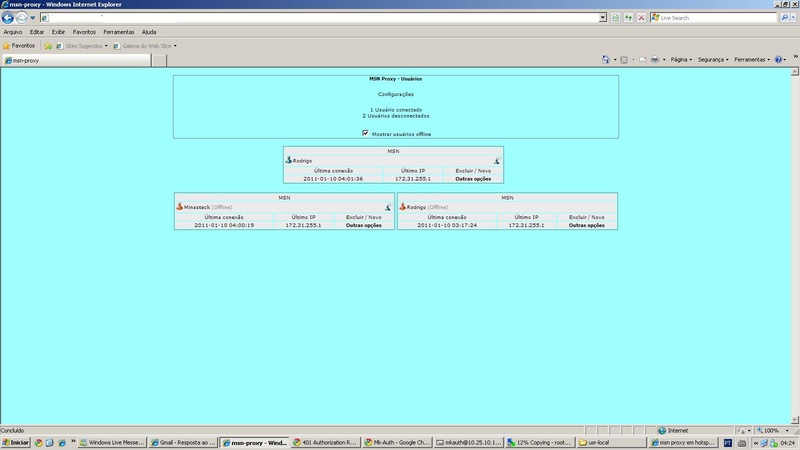
Task: Open the Ajuda menu
Action: [x=149, y=32]
